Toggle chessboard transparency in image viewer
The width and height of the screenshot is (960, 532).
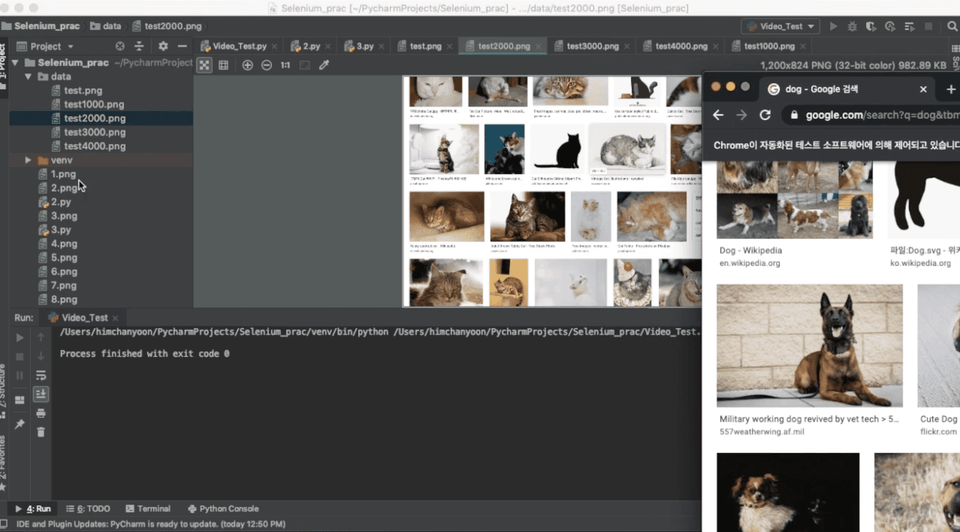pyautogui.click(x=204, y=65)
